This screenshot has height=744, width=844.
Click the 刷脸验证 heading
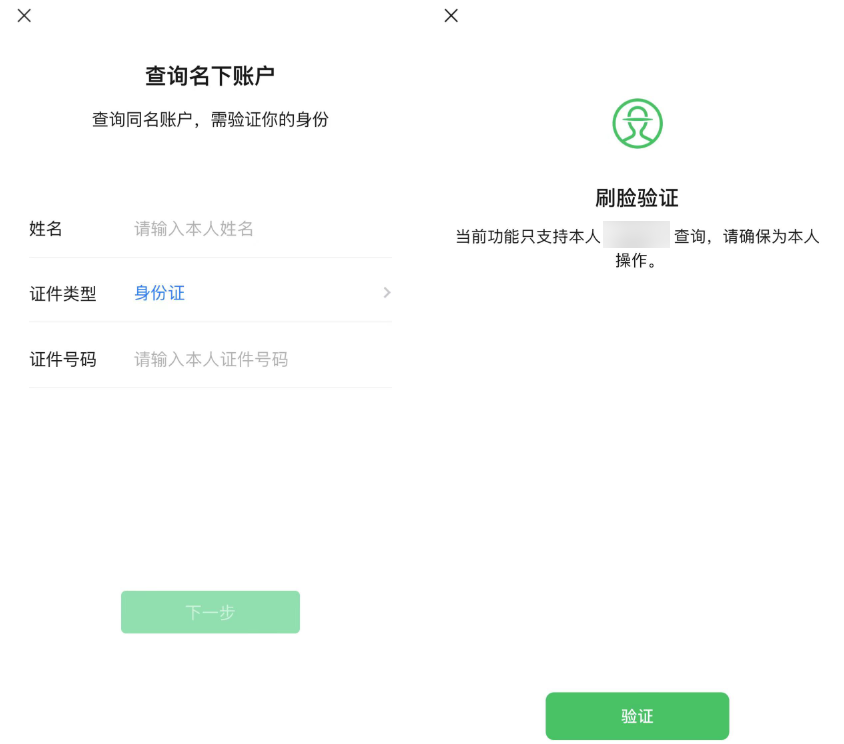[x=637, y=198]
